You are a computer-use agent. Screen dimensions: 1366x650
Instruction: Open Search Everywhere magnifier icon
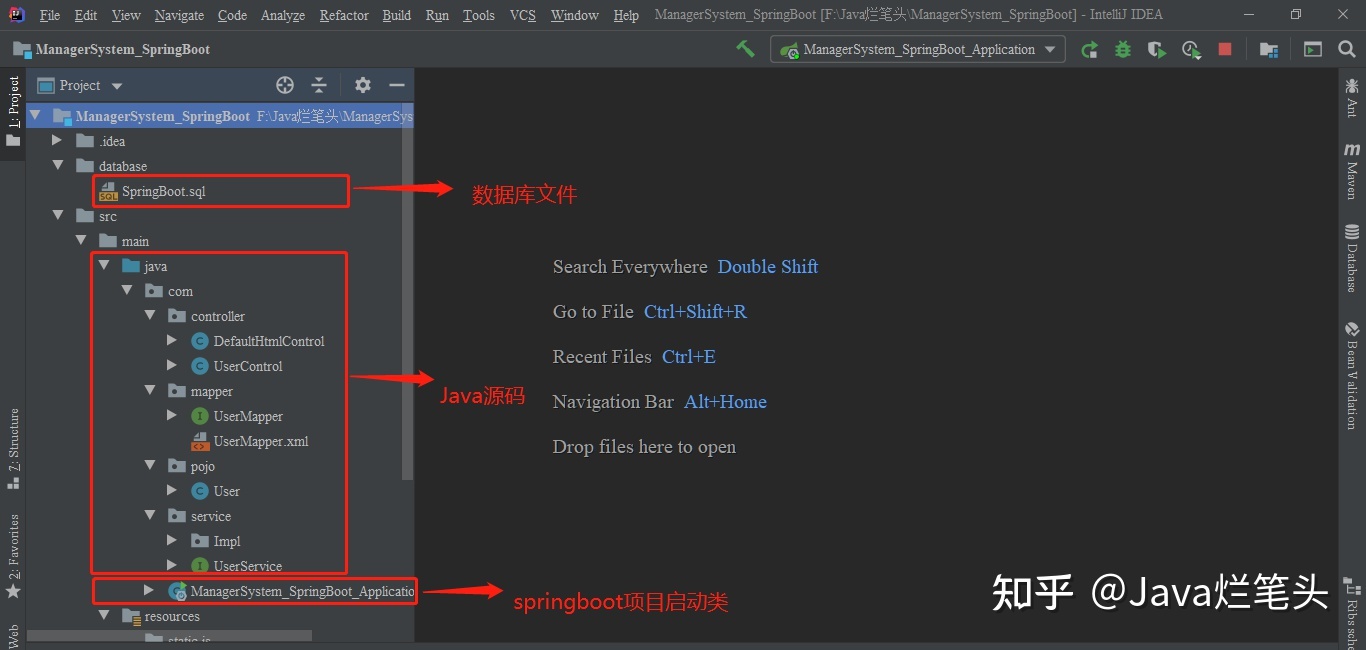pyautogui.click(x=1346, y=49)
